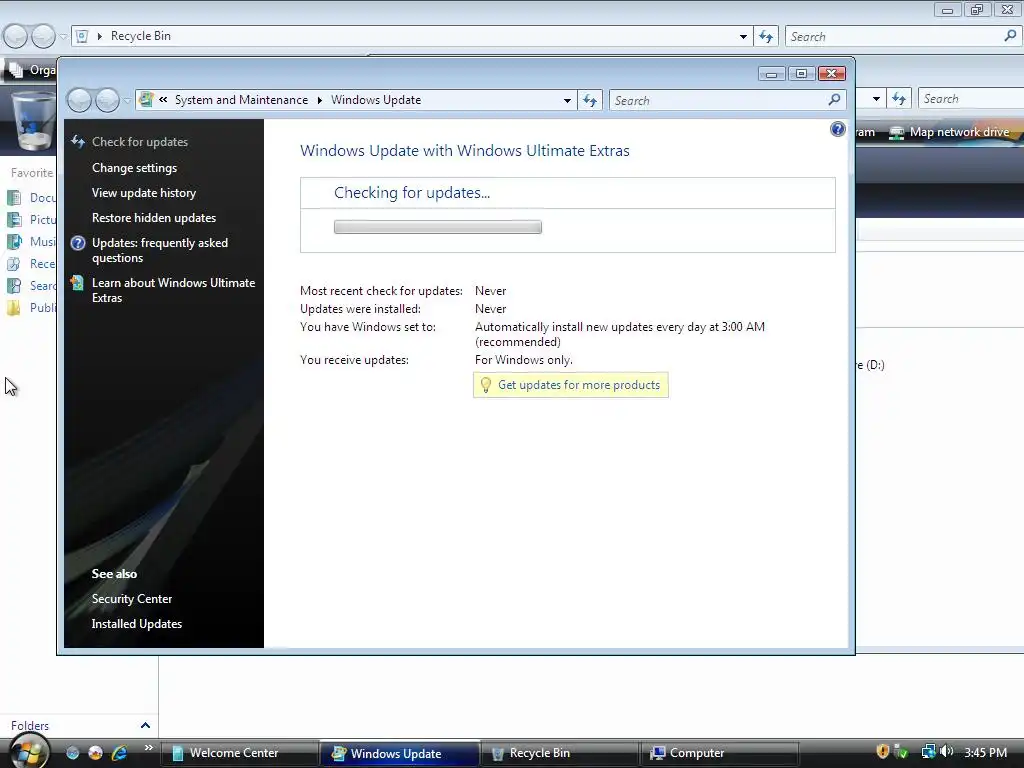
Task: Click the Get updates for more products button
Action: click(571, 385)
